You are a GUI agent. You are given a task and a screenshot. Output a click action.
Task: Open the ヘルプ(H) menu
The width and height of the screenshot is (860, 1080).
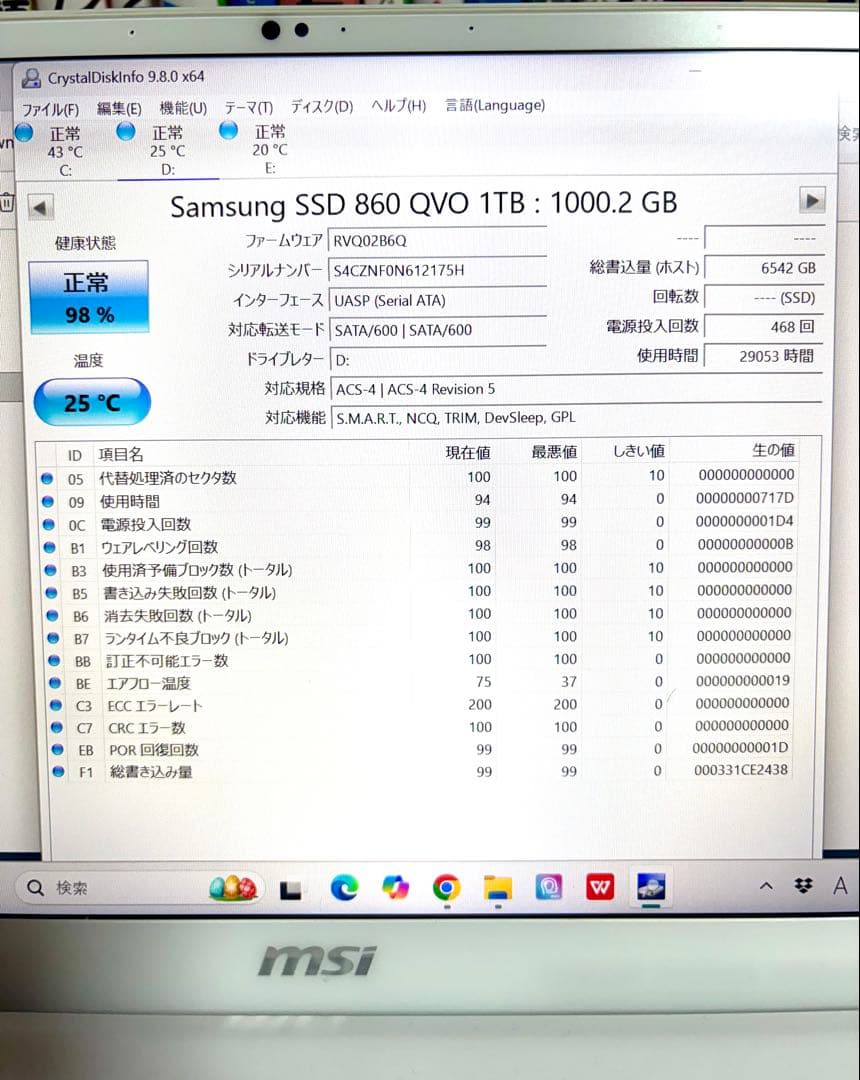[x=399, y=105]
